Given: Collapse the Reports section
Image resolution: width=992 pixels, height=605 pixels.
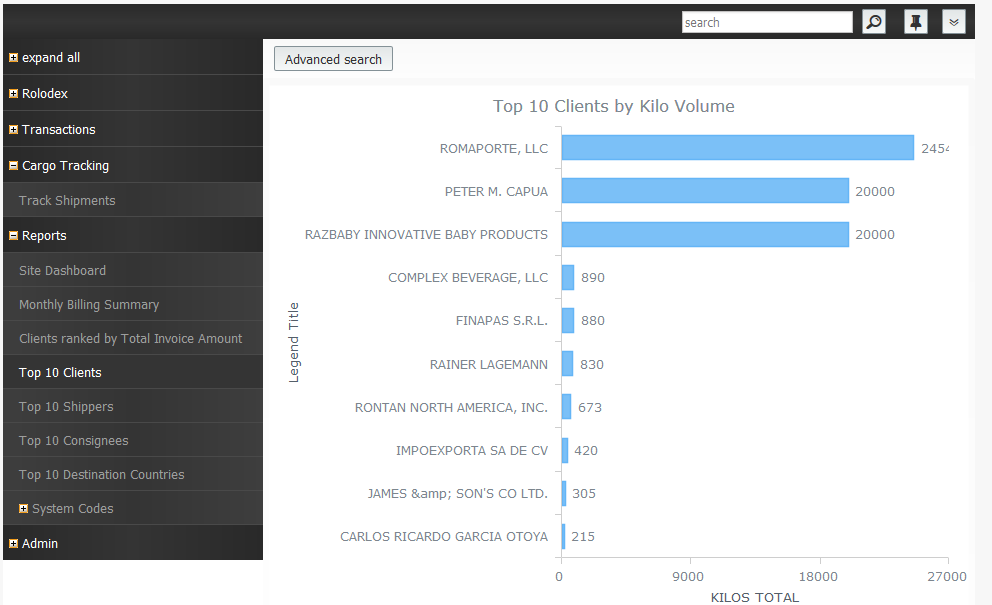Looking at the screenshot, I should 13,236.
